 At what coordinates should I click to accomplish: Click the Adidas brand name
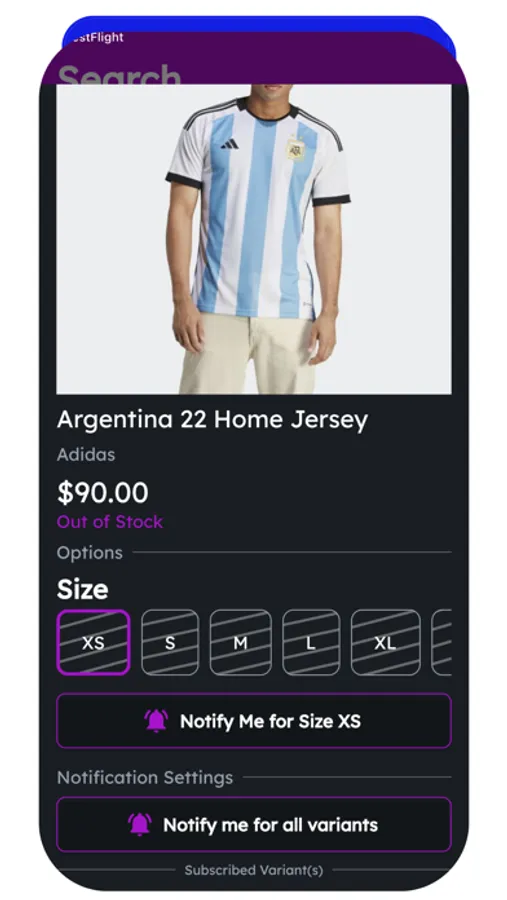86,455
